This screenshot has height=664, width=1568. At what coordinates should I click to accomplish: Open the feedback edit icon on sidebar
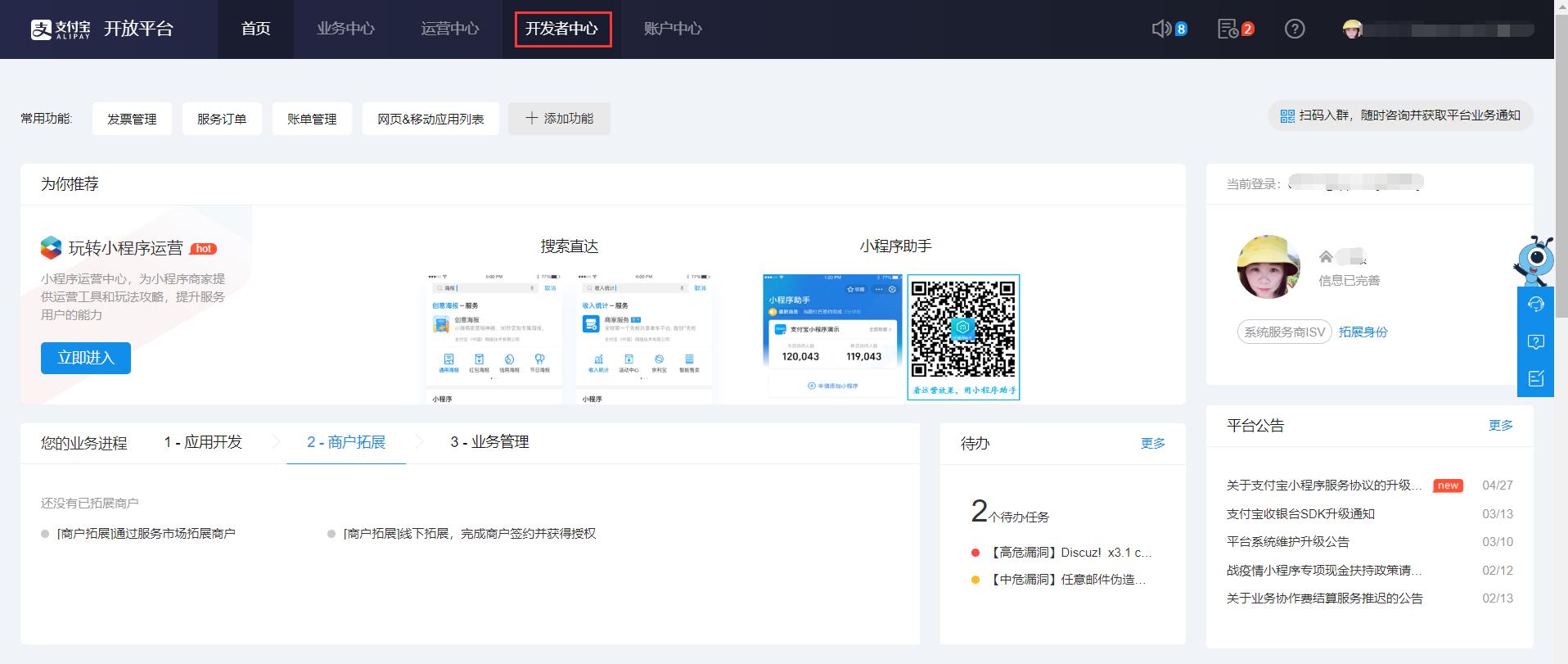[1535, 378]
